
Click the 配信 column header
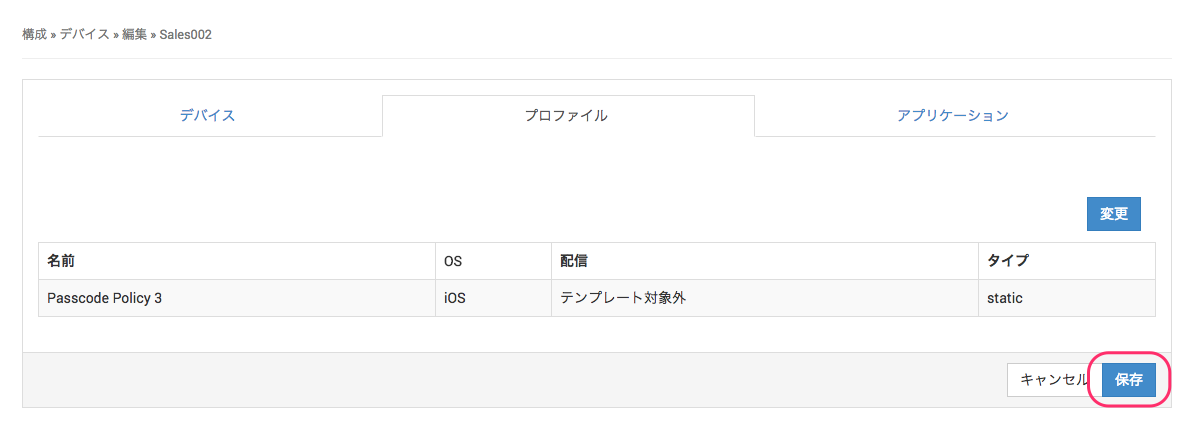coord(574,261)
